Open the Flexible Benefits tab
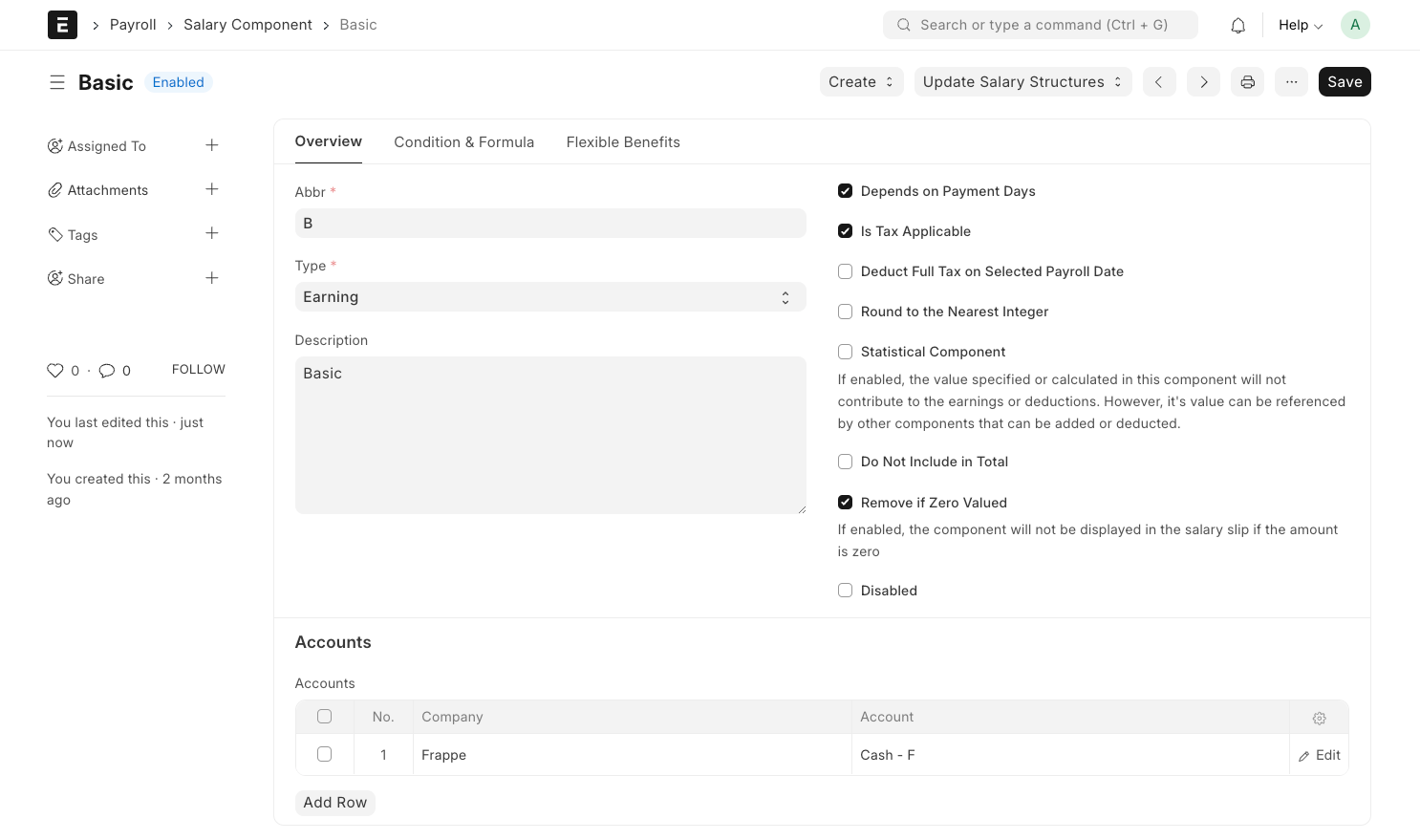The height and width of the screenshot is (840, 1420). tap(623, 142)
